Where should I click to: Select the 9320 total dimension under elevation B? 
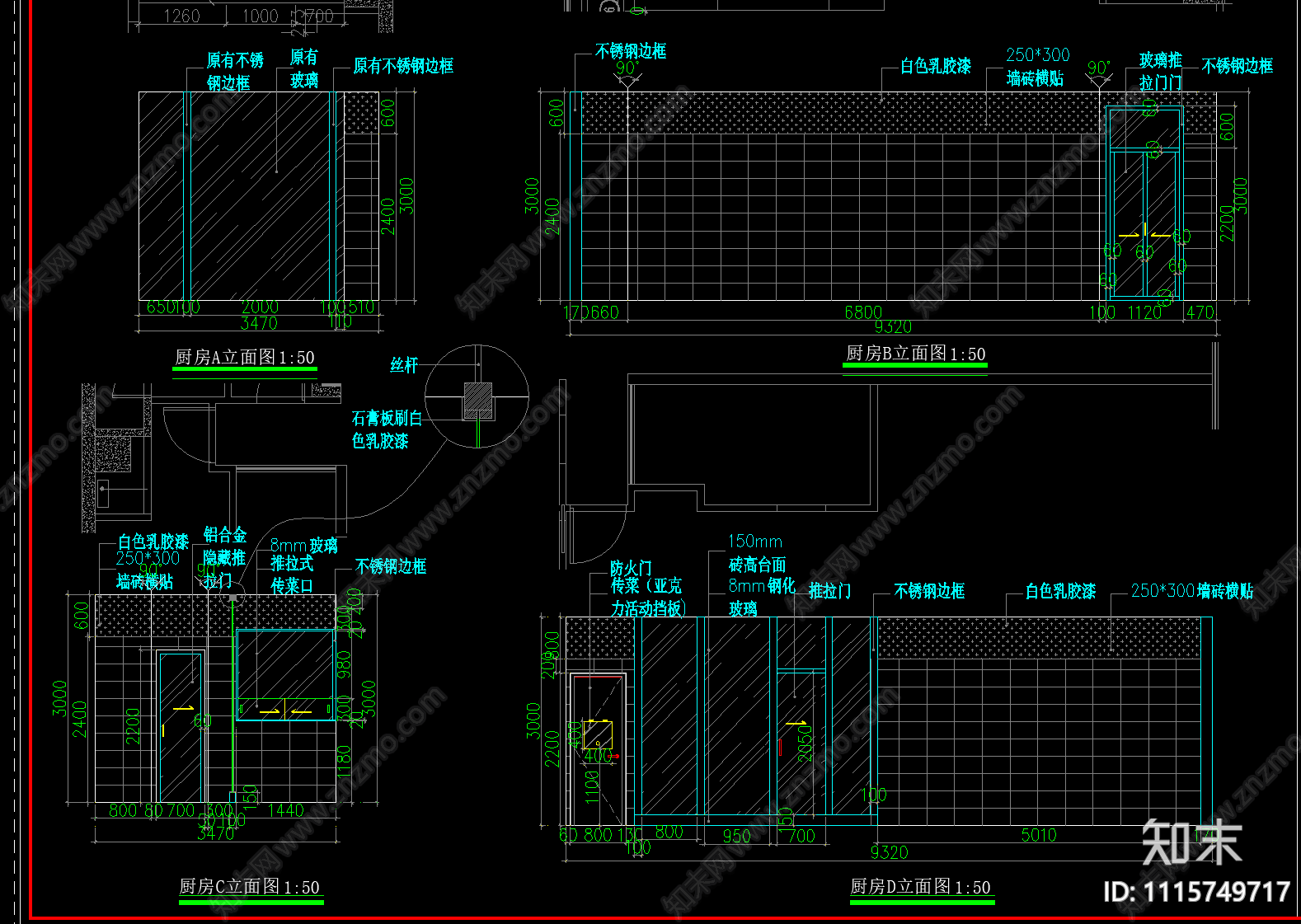coord(893,327)
